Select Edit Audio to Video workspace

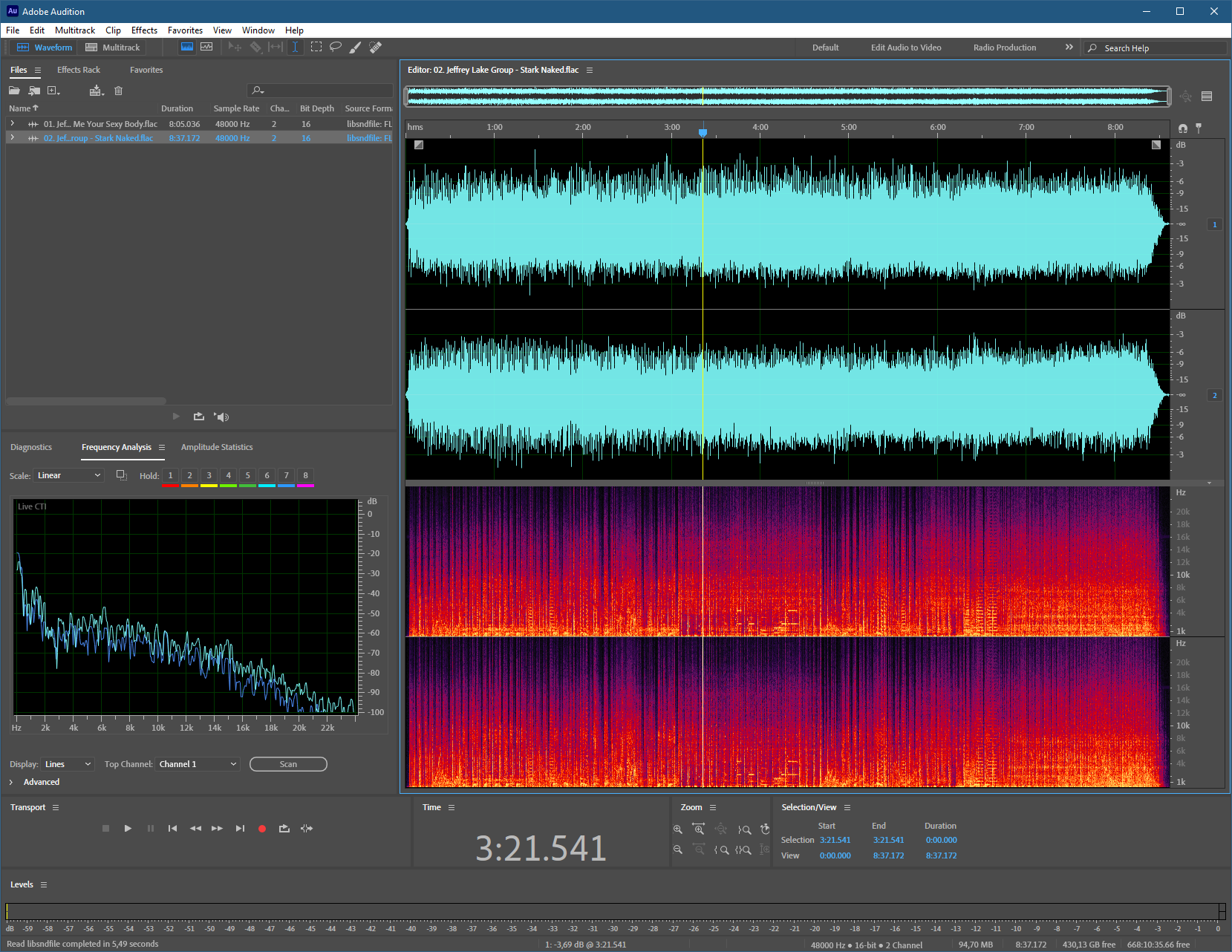pyautogui.click(x=906, y=48)
